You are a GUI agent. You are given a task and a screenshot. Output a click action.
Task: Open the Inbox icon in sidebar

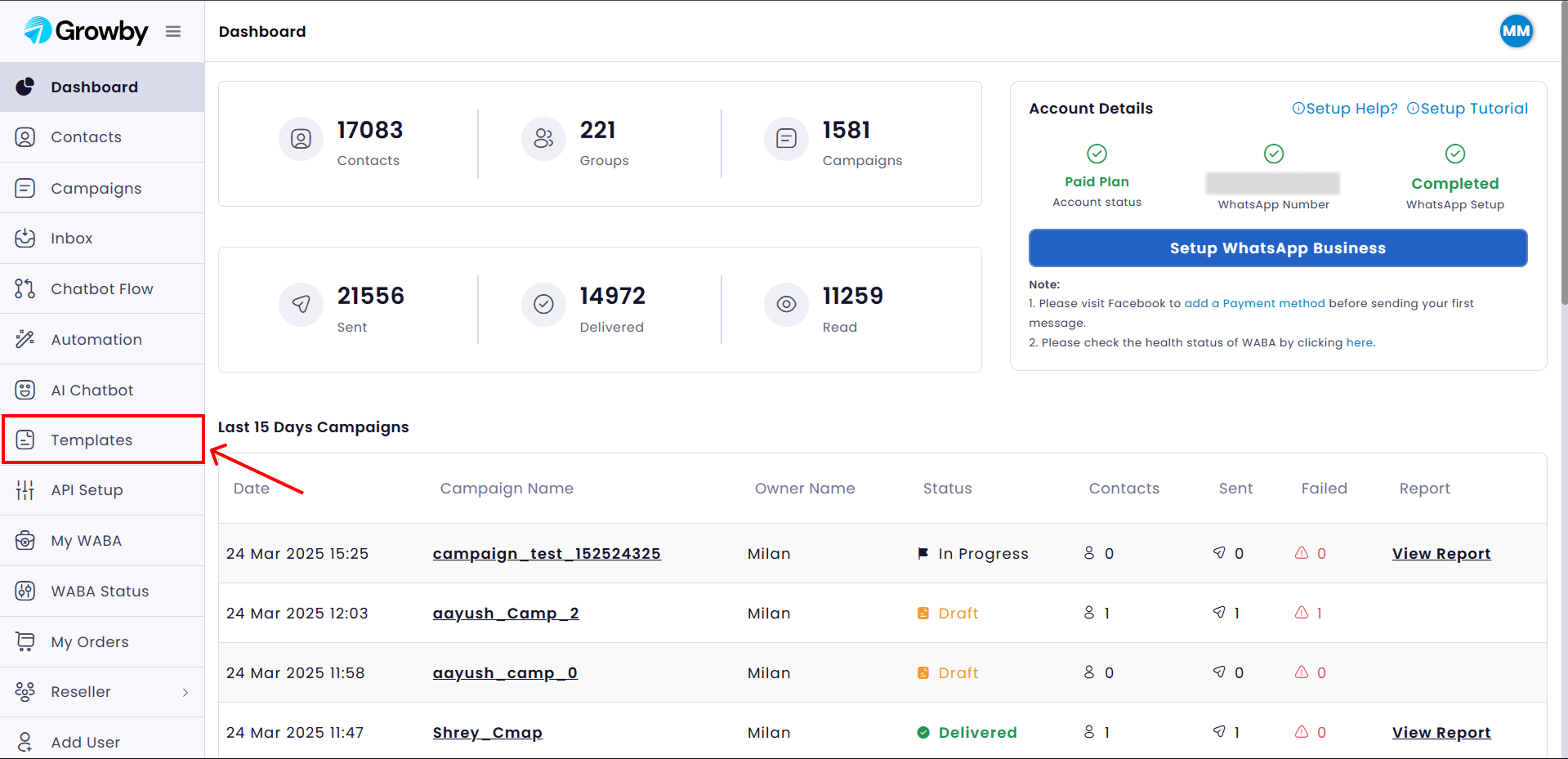25,238
